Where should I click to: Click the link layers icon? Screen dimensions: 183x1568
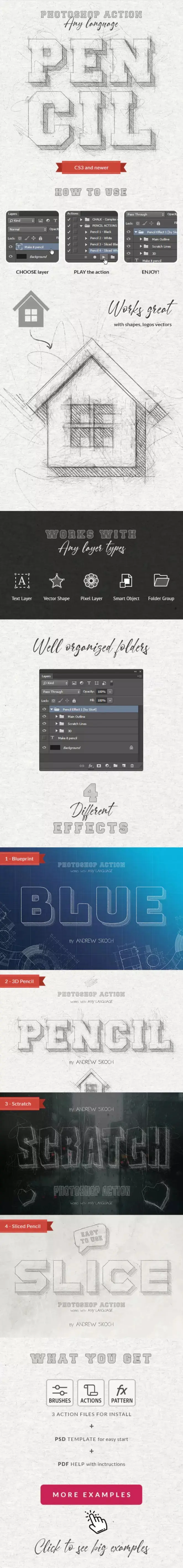tap(82, 766)
